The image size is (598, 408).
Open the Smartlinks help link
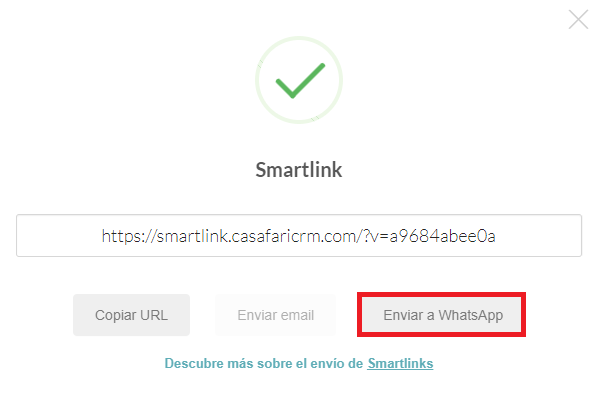pyautogui.click(x=400, y=363)
